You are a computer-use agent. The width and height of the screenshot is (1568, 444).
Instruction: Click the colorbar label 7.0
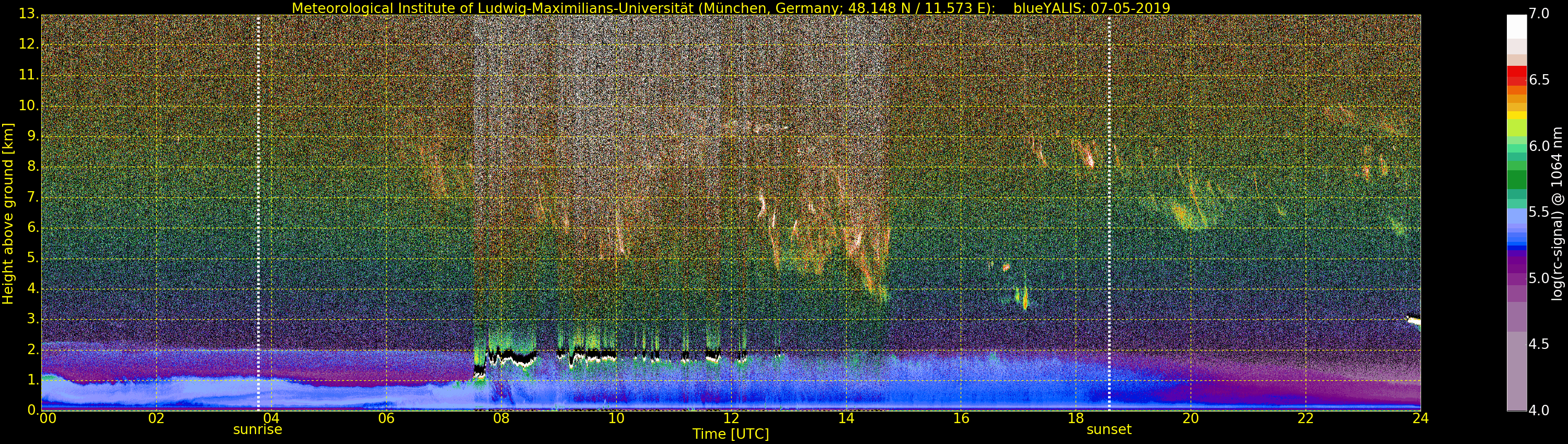tap(1539, 14)
